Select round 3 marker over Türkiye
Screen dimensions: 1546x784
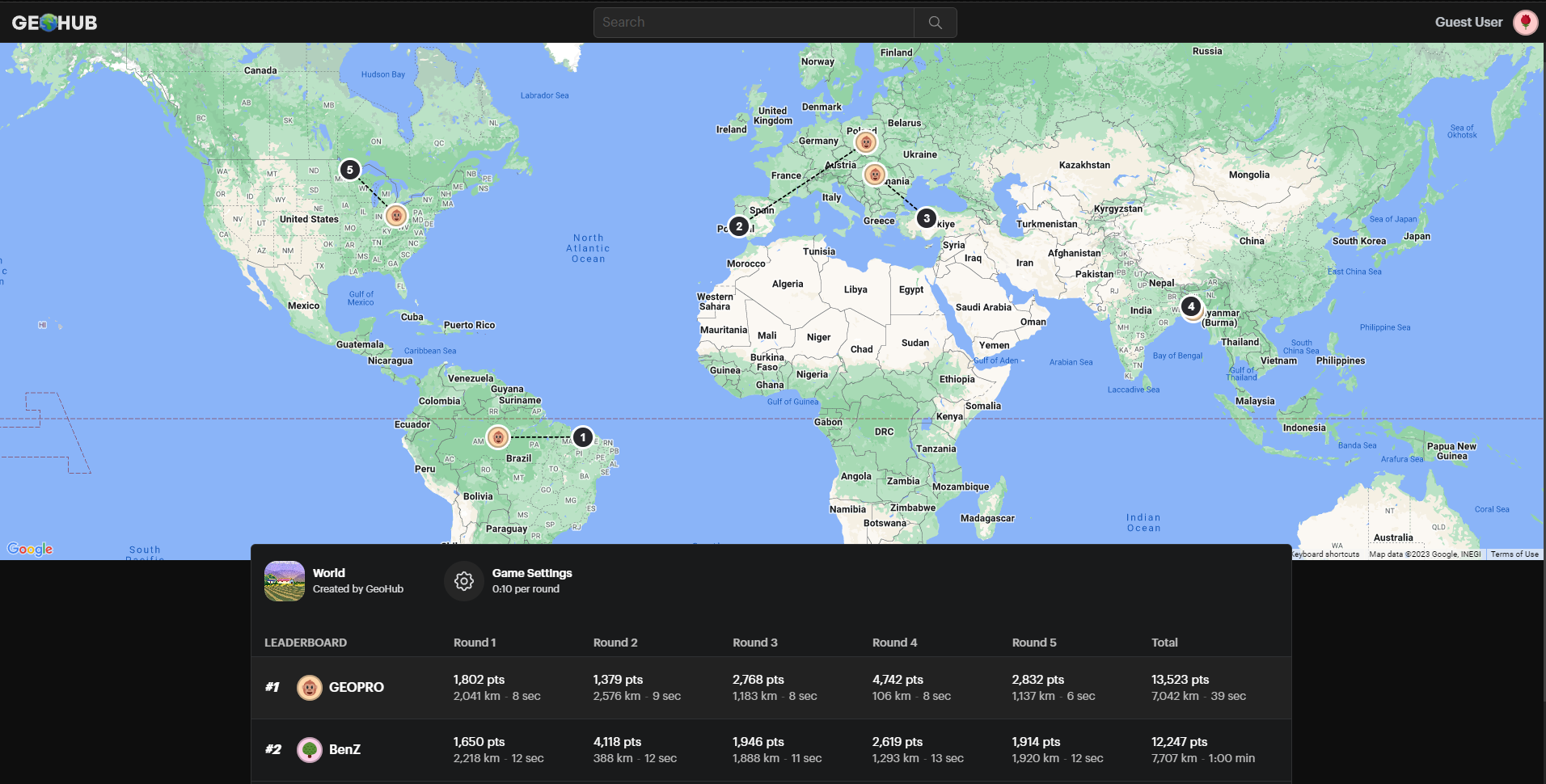[x=927, y=217]
